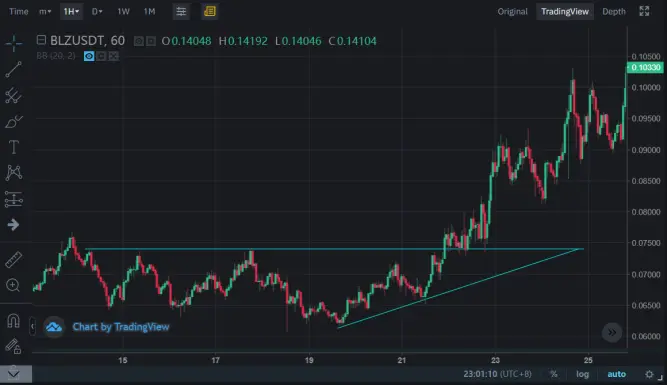Switch to Original chart tab

513,11
